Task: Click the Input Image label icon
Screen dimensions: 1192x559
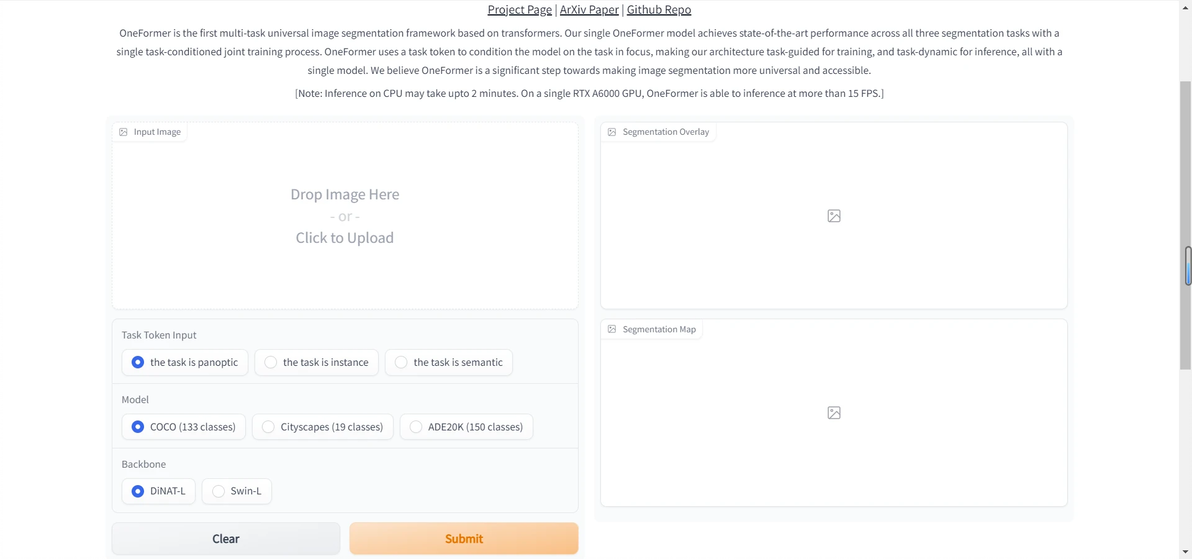Action: 123,132
